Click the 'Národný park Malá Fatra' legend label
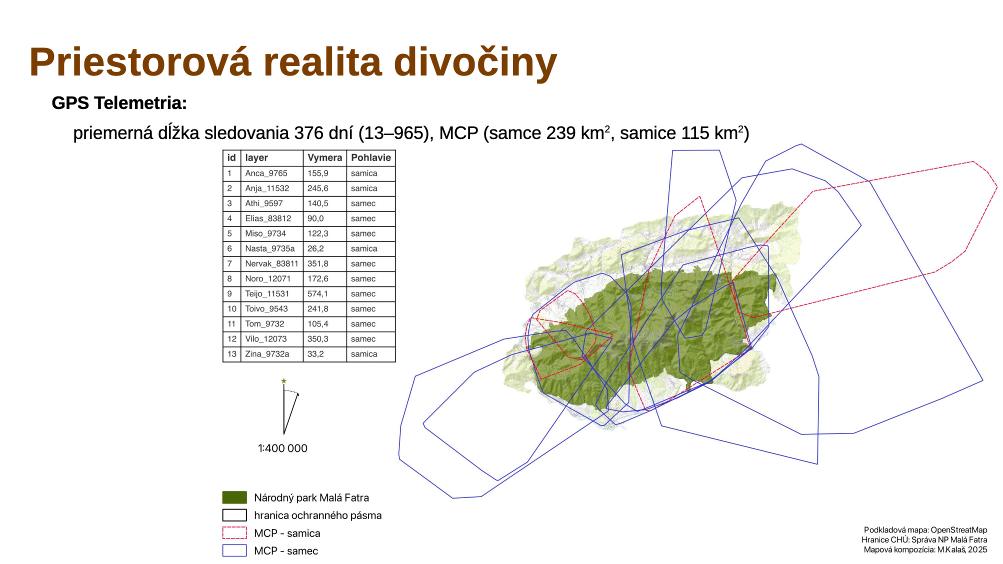 [312, 497]
